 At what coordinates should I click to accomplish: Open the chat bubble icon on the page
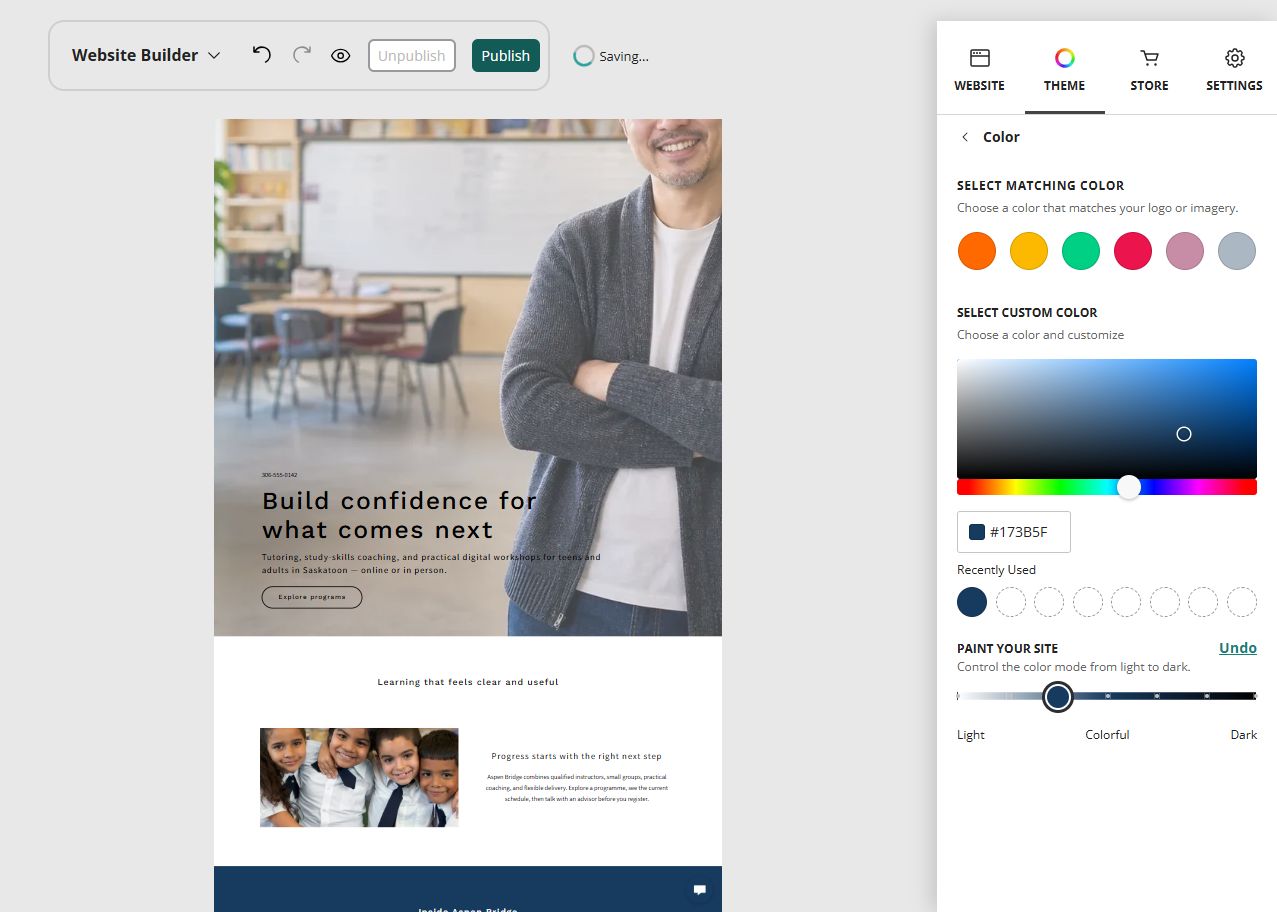[700, 890]
